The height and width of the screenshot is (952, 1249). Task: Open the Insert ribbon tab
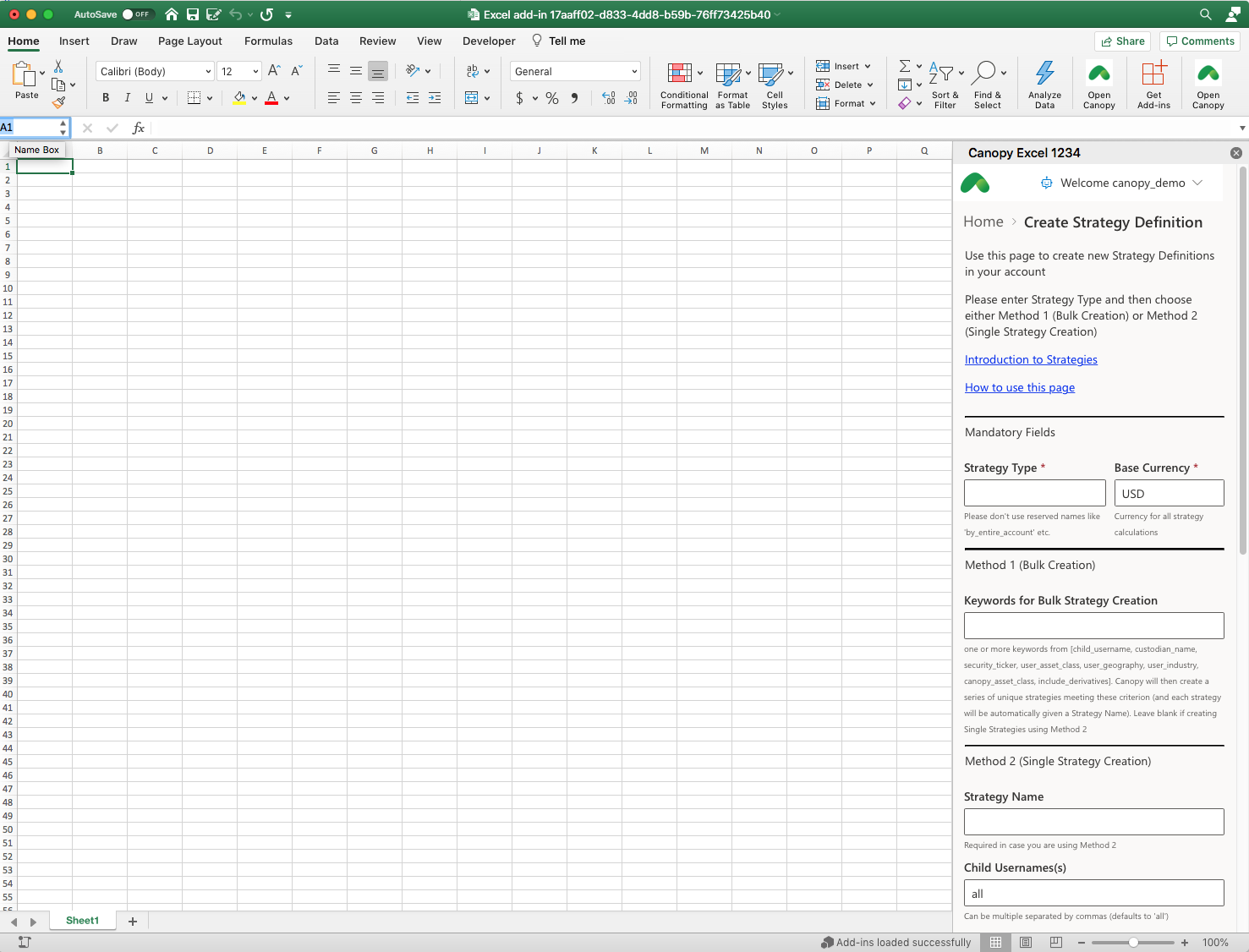(74, 41)
